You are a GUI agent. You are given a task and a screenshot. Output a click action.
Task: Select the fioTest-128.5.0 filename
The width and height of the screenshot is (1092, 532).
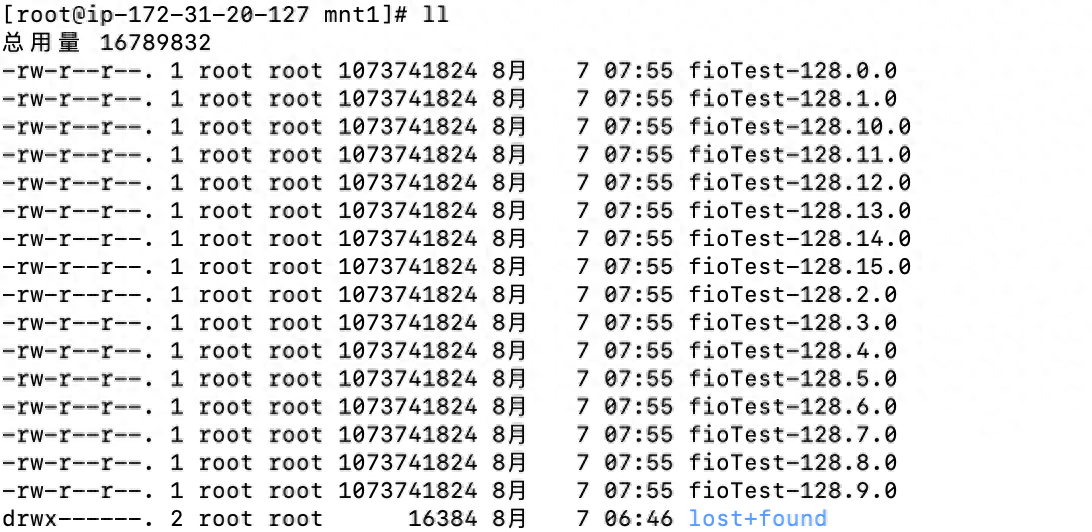tap(792, 379)
